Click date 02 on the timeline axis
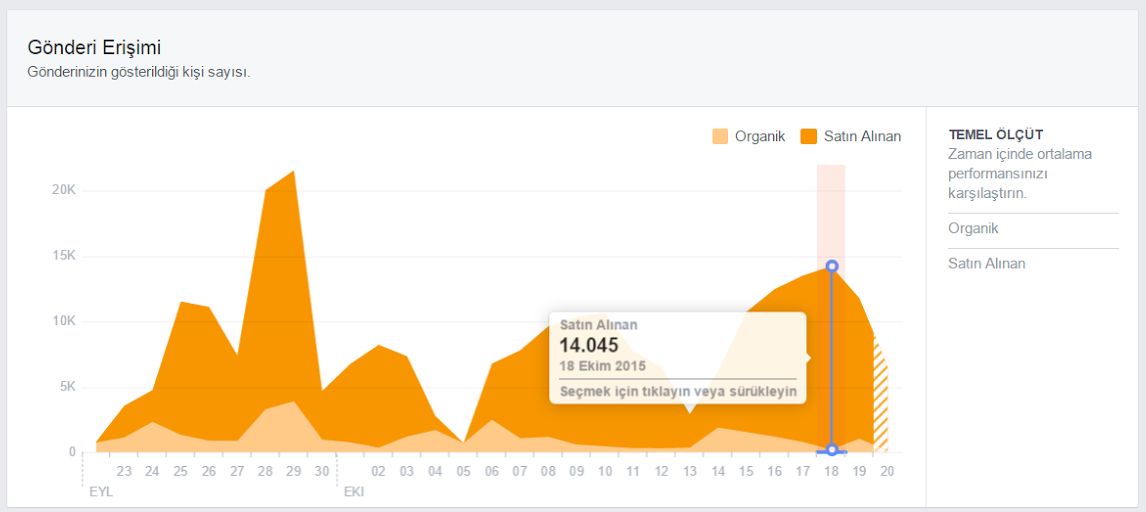 pyautogui.click(x=378, y=471)
